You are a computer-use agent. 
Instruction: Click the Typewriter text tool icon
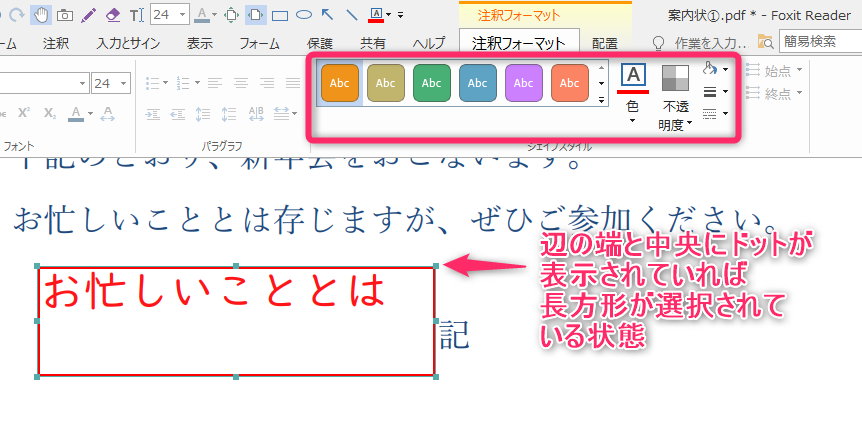click(x=137, y=15)
